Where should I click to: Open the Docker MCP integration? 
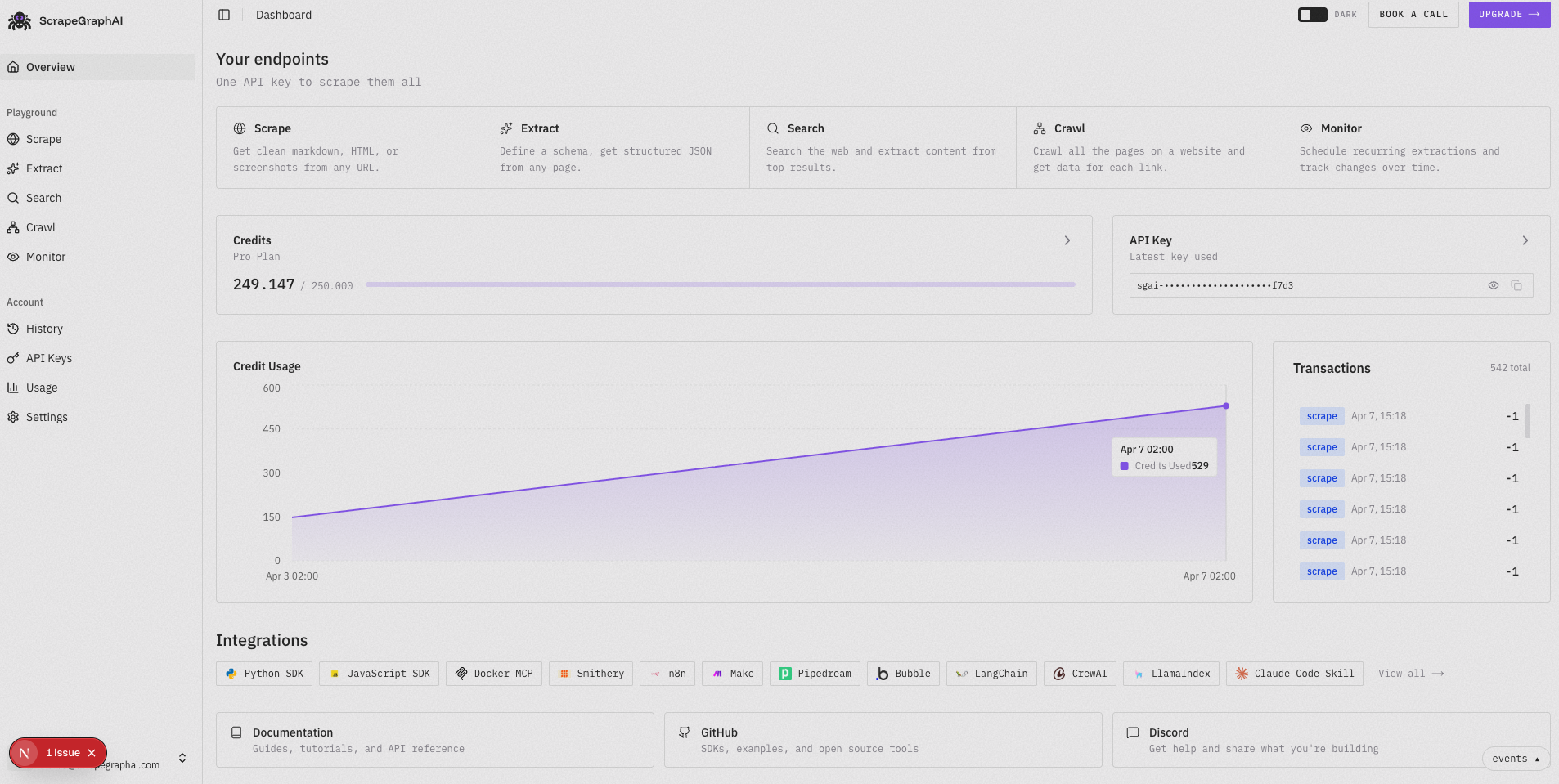pos(494,674)
